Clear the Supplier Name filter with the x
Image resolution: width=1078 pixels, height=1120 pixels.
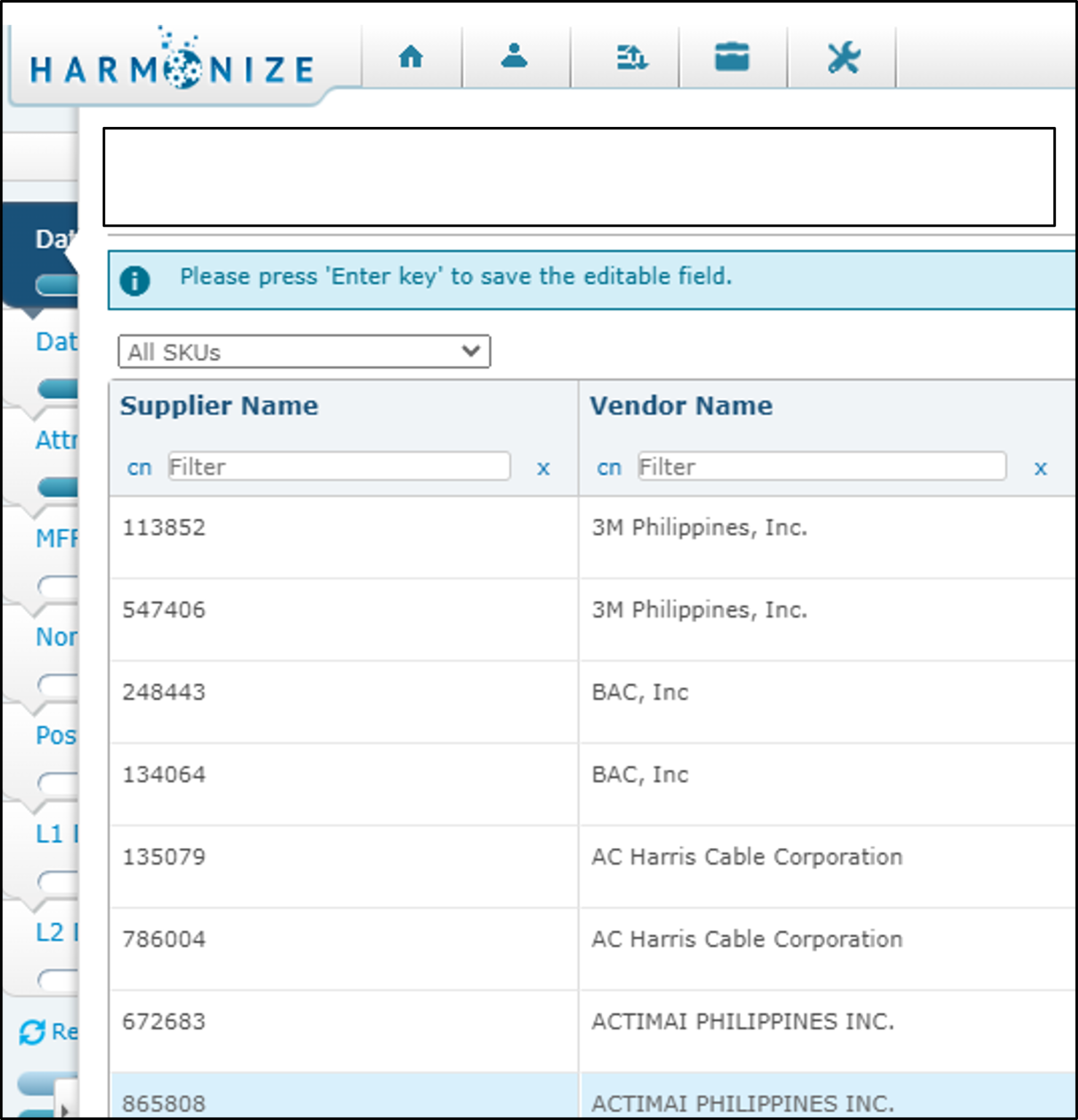[x=544, y=469]
